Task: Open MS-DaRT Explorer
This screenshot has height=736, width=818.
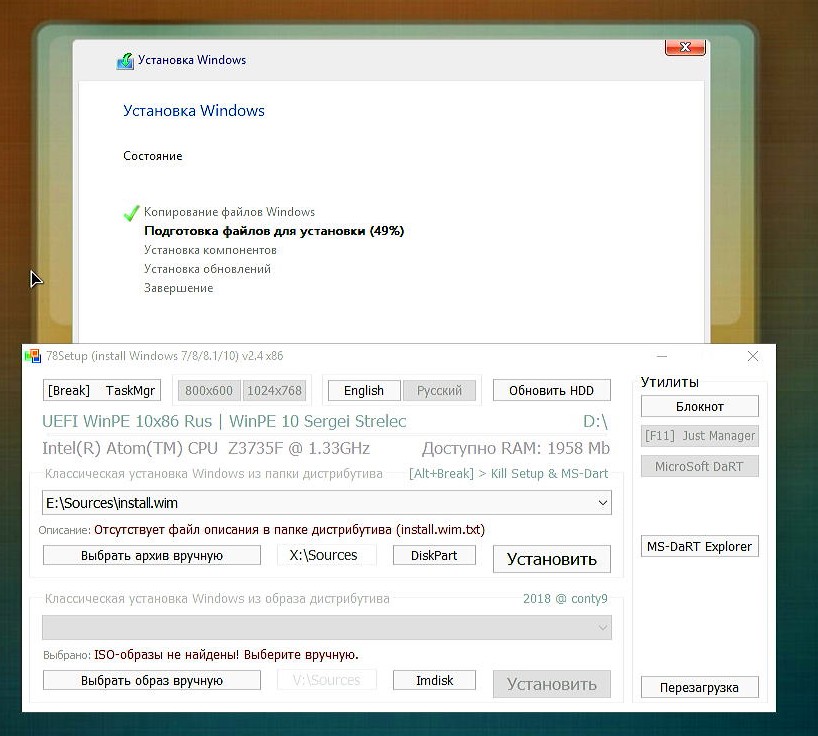Action: click(700, 546)
